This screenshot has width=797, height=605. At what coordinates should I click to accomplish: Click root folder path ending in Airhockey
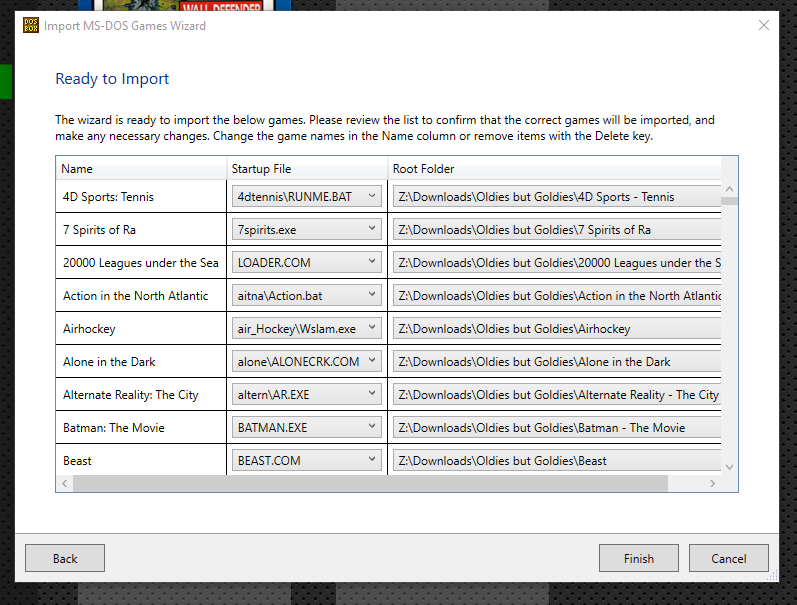(557, 328)
